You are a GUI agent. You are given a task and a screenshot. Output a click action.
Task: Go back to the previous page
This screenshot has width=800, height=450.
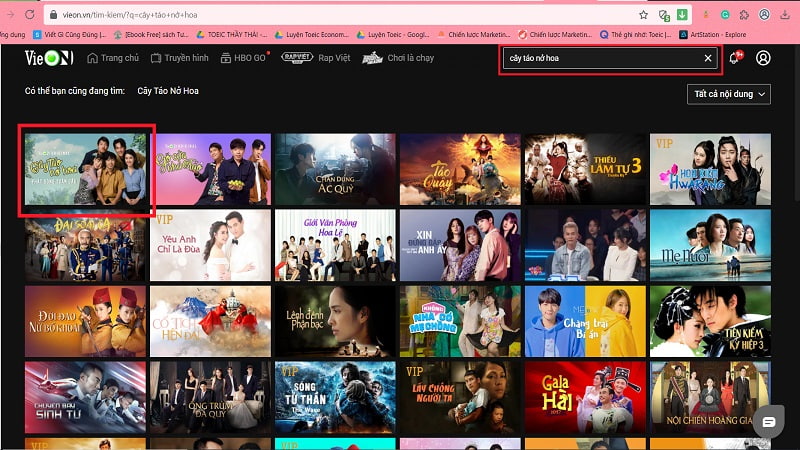[7, 15]
